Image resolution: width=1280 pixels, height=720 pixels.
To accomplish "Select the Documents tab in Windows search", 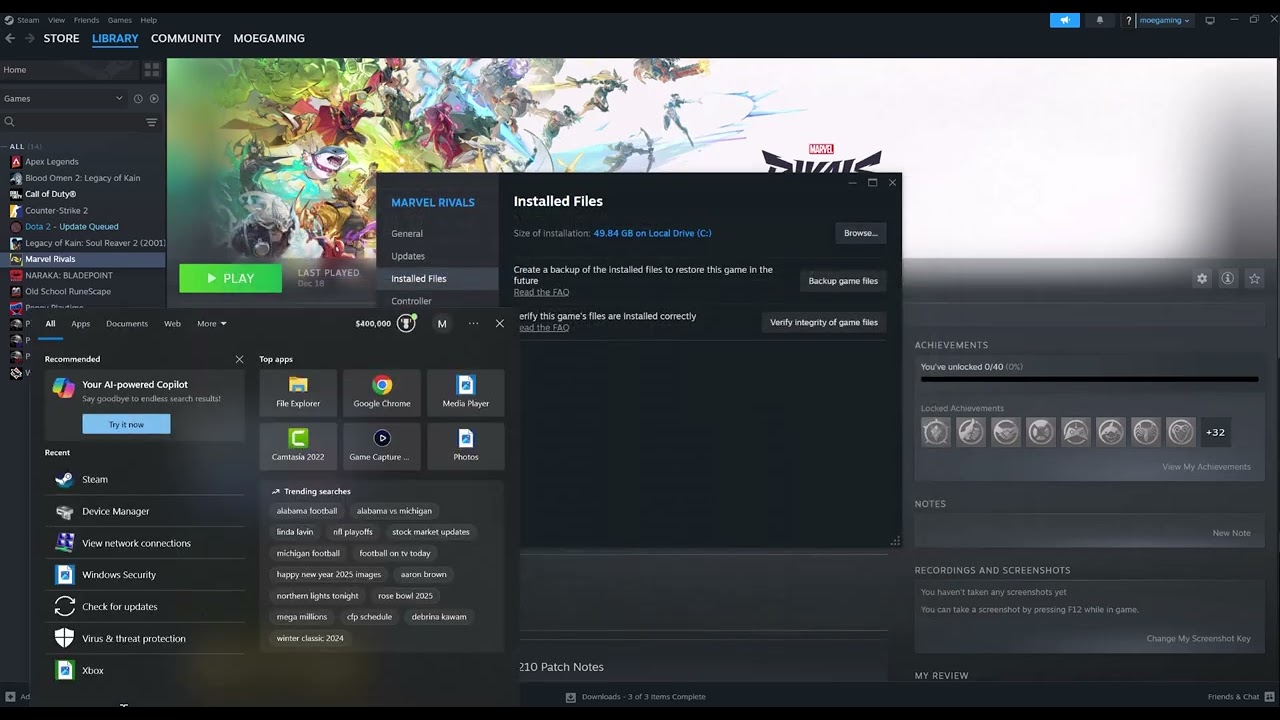I will [127, 323].
